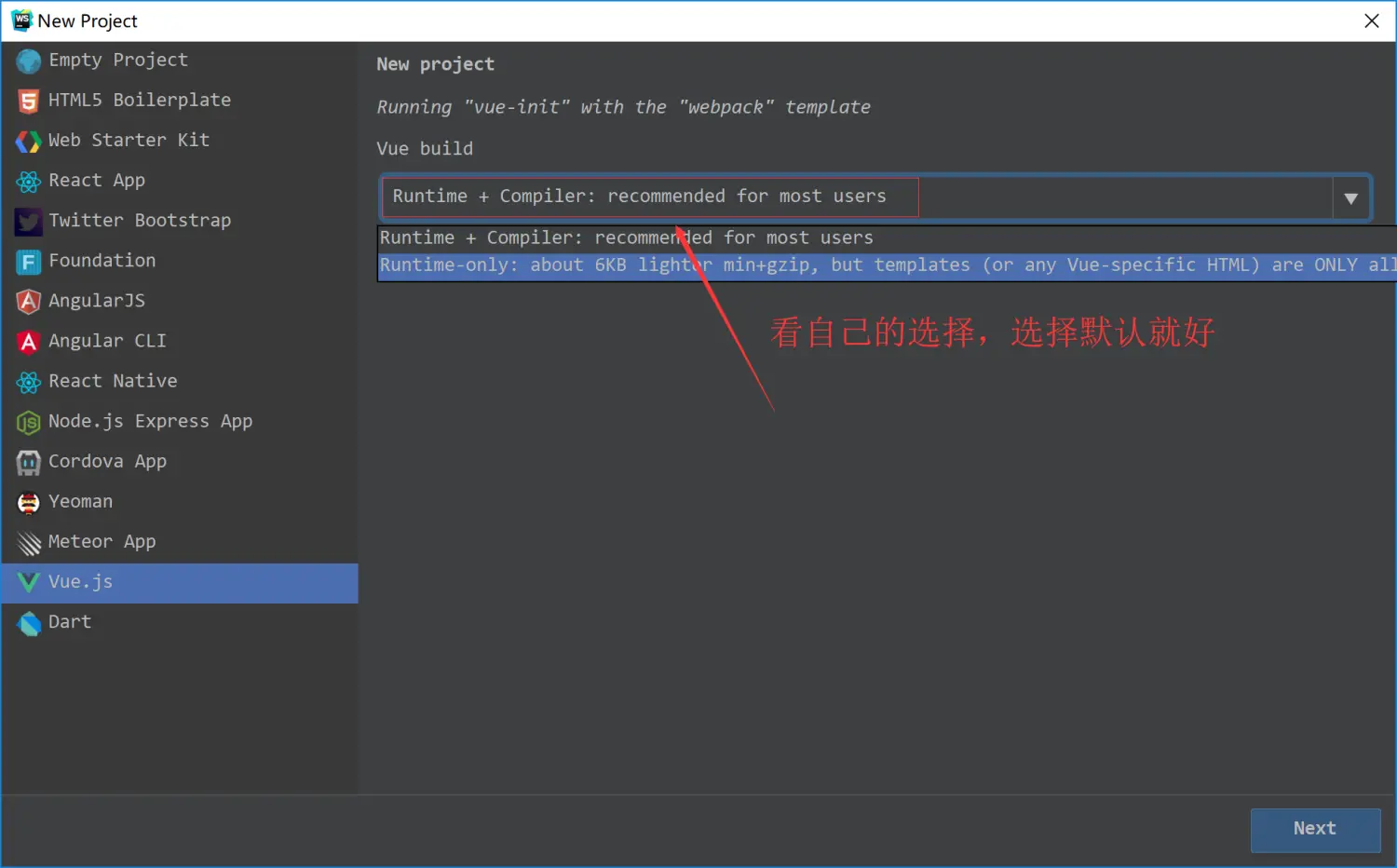Choose Empty Project template
This screenshot has height=868, width=1397.
(x=180, y=60)
